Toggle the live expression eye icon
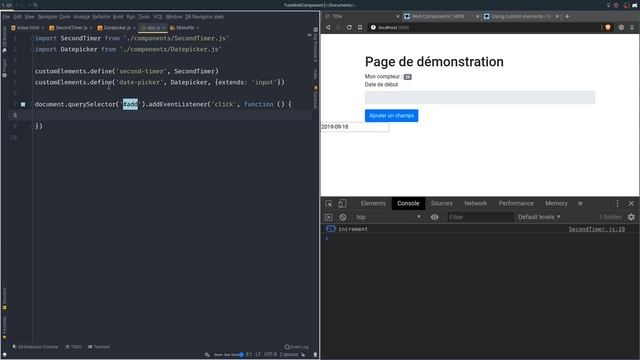640x360 pixels. [435, 217]
